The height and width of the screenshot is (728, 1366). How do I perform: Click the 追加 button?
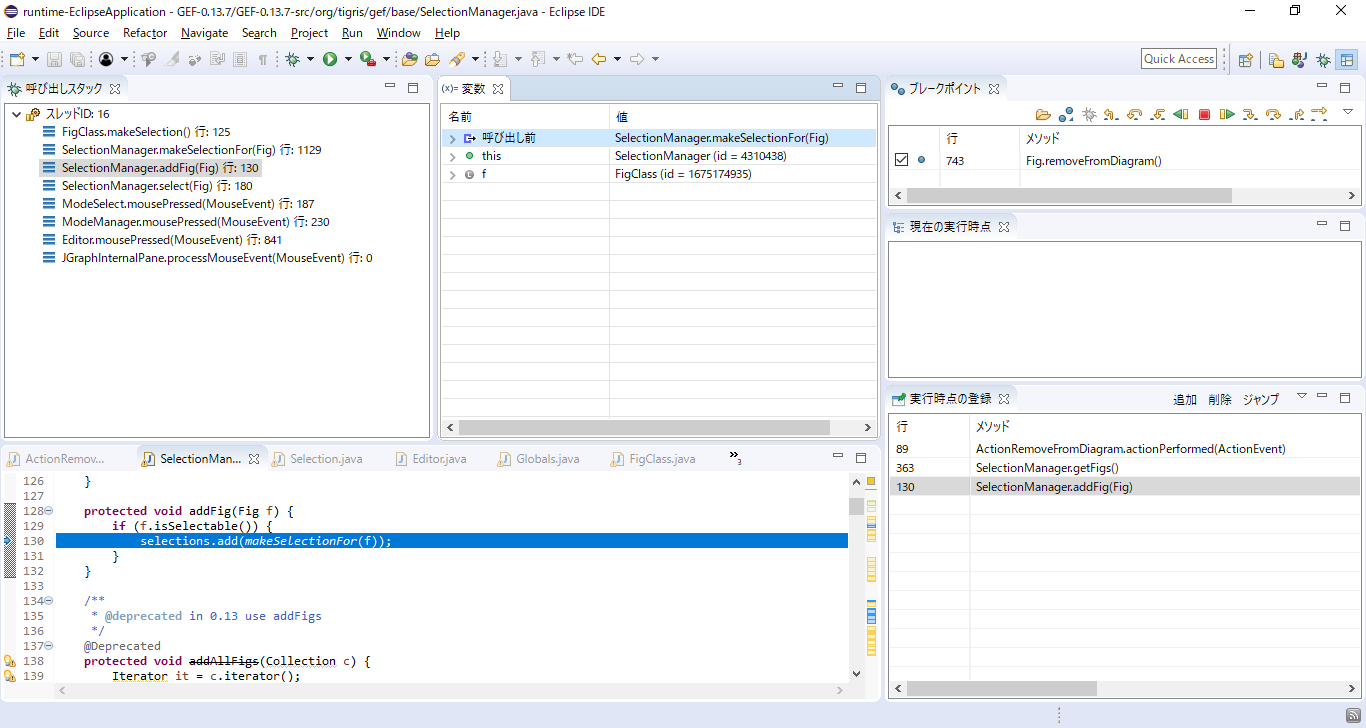coord(1185,399)
